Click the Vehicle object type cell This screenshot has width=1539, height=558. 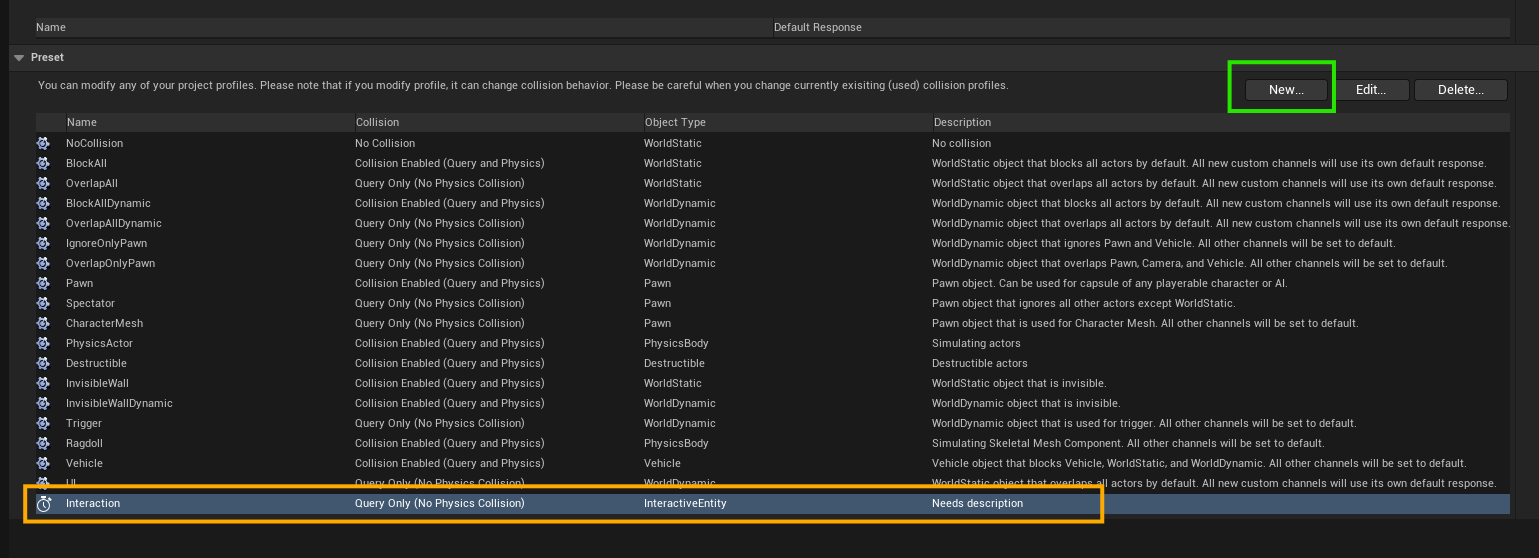click(662, 463)
